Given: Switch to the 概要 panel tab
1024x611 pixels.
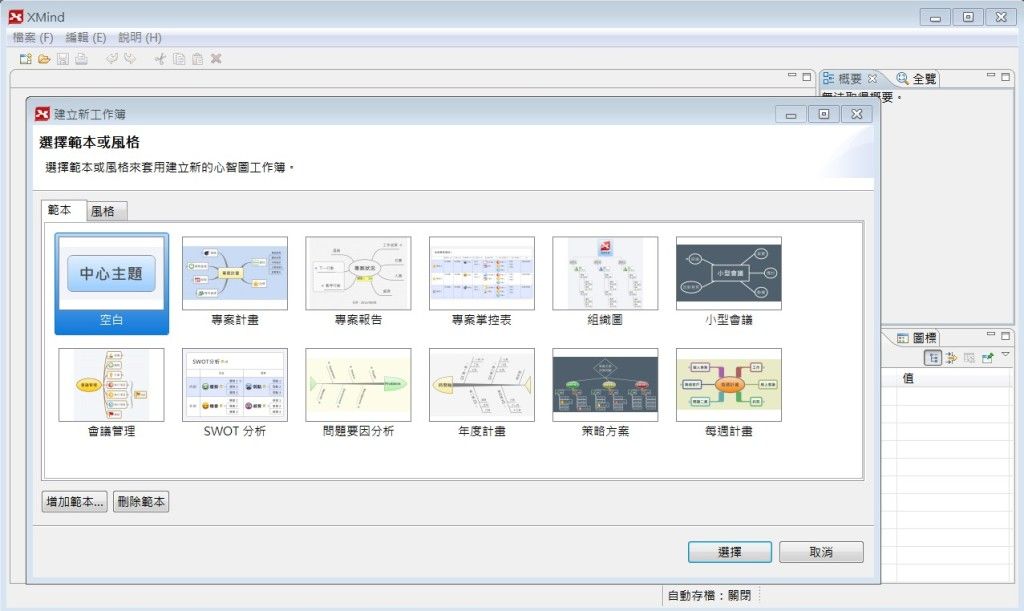Looking at the screenshot, I should pyautogui.click(x=850, y=78).
